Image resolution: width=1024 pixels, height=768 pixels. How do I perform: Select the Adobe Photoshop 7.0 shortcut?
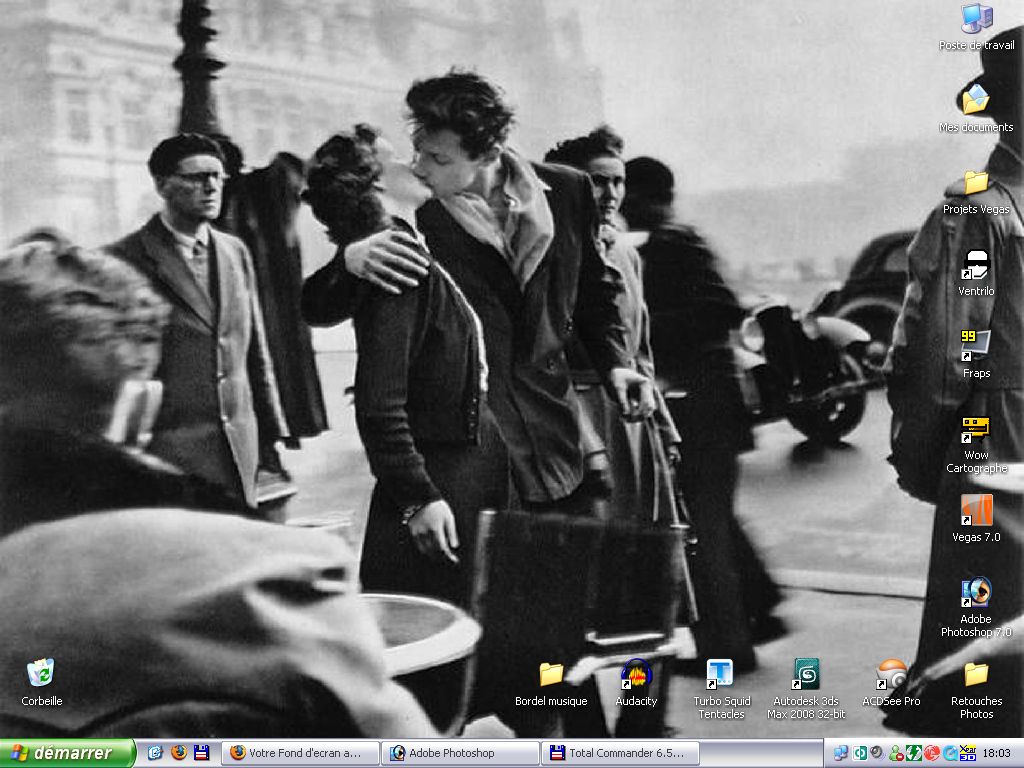(976, 607)
